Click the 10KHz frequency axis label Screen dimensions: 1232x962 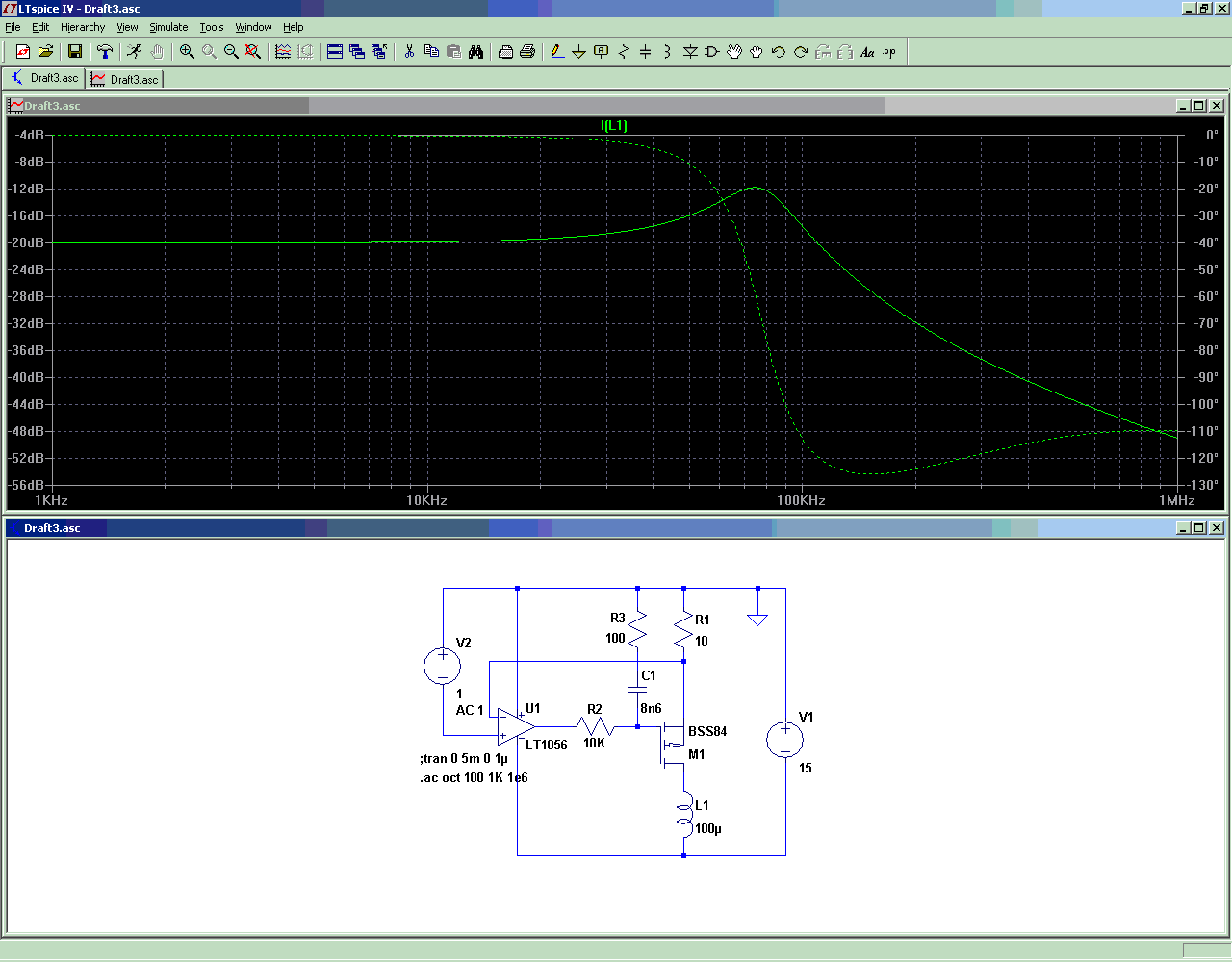tap(426, 500)
